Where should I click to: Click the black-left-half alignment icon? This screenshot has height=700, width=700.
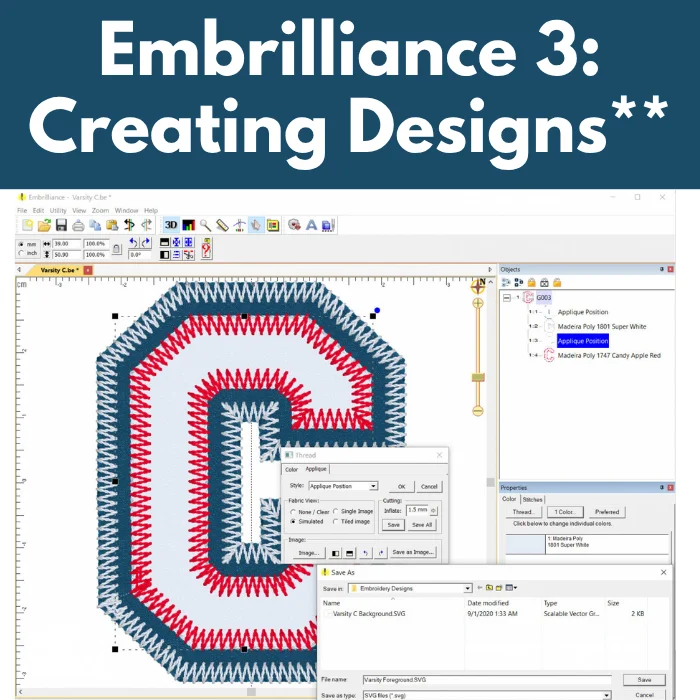click(164, 255)
